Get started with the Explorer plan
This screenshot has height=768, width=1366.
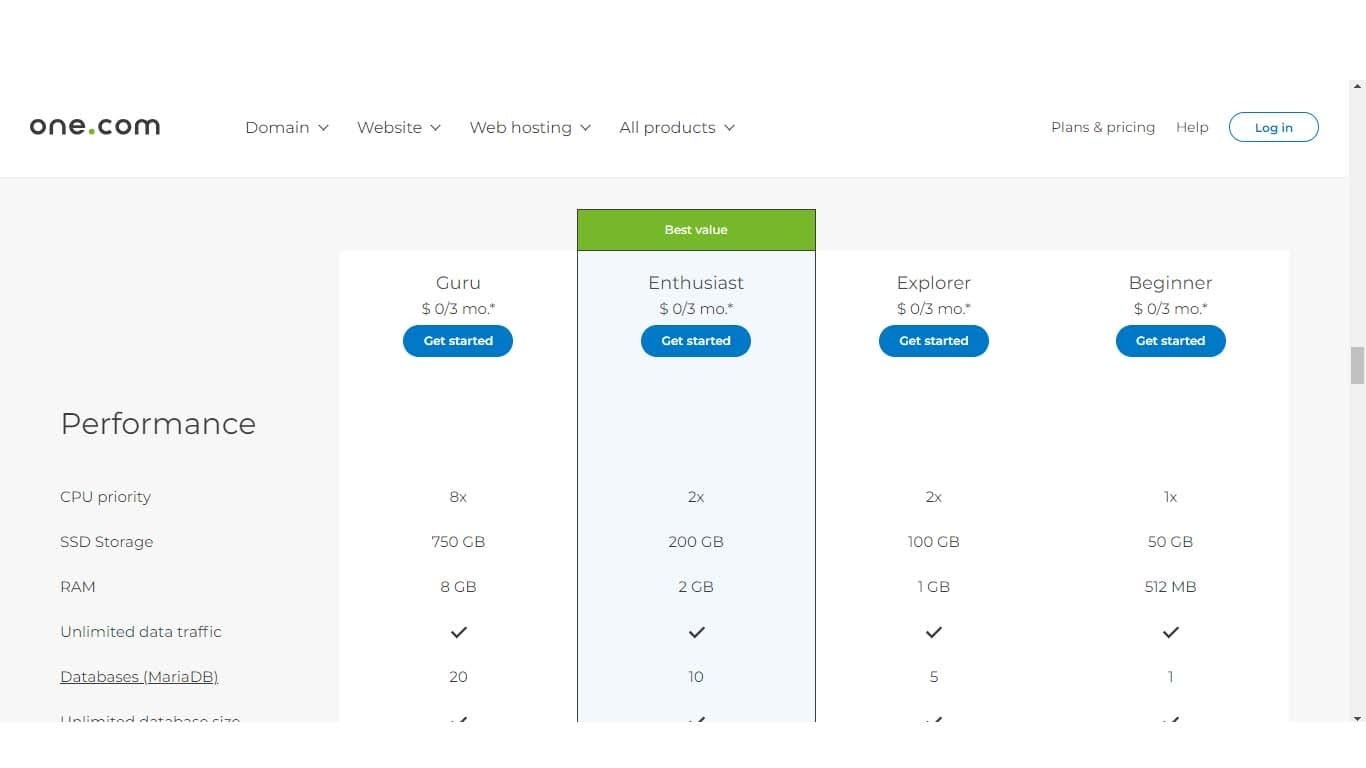[x=934, y=341]
